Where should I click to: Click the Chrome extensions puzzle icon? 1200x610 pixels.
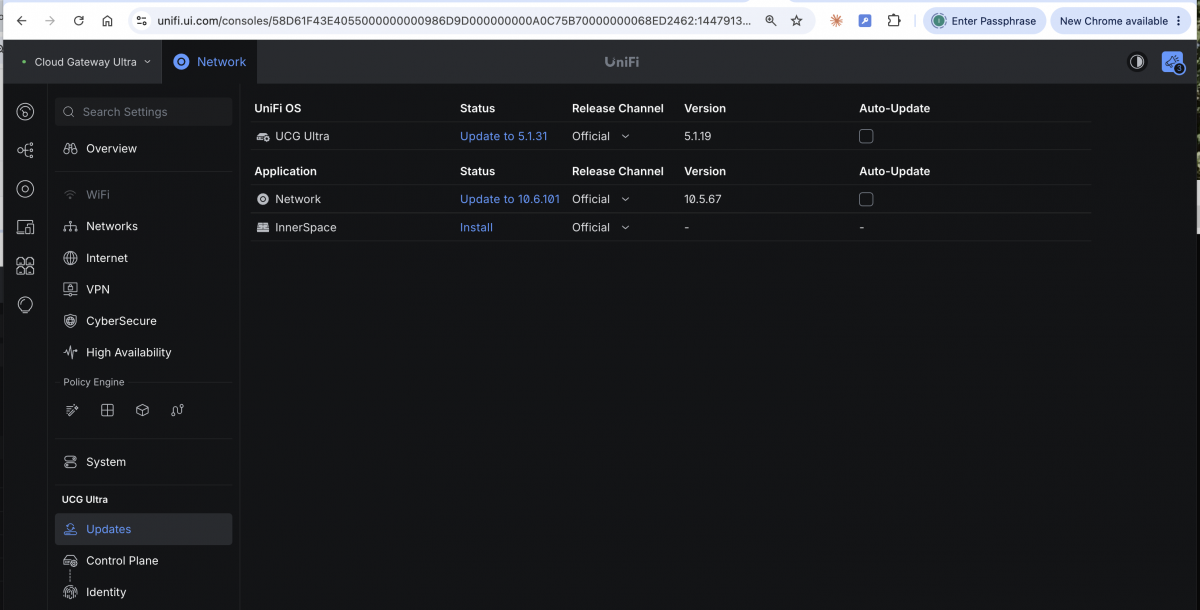pyautogui.click(x=894, y=20)
